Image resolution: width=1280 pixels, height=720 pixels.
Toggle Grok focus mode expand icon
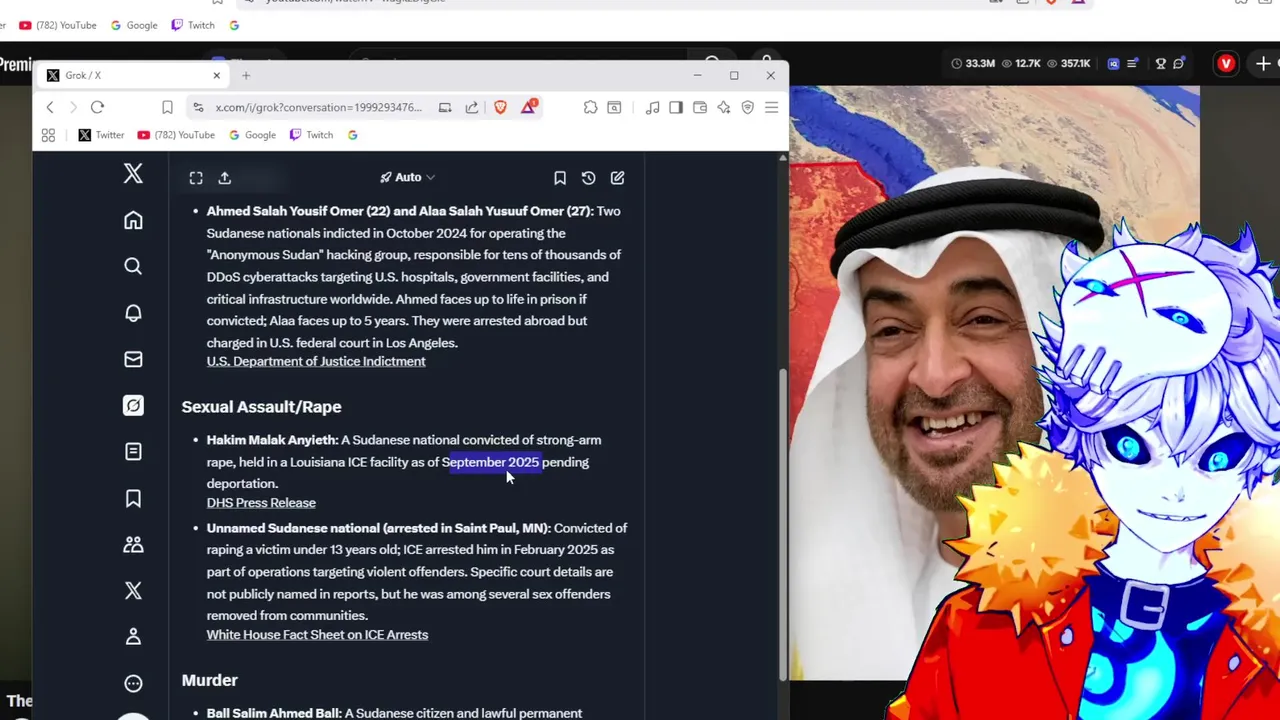196,178
